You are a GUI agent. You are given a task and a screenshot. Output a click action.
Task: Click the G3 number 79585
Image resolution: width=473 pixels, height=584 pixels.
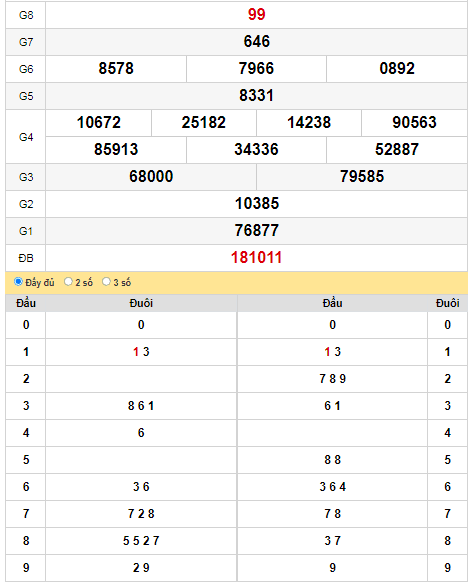pos(362,177)
